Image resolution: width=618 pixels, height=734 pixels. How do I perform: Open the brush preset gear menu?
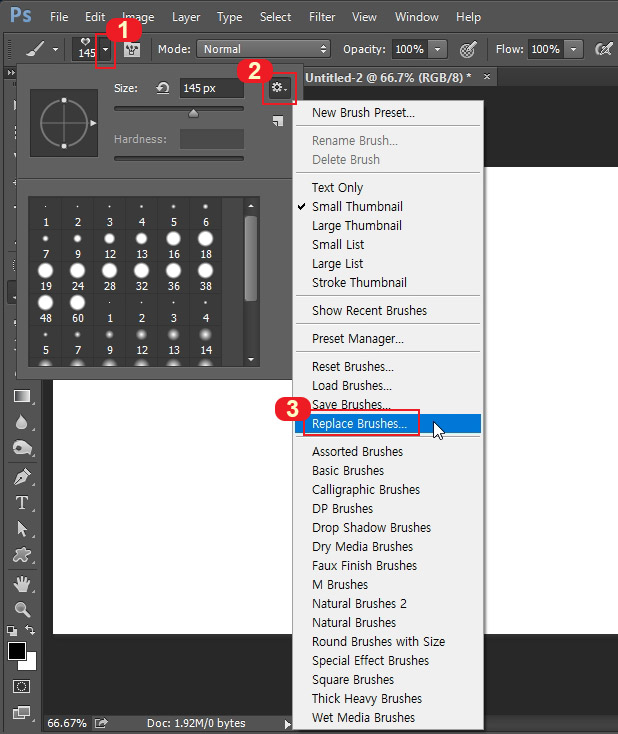pyautogui.click(x=279, y=88)
